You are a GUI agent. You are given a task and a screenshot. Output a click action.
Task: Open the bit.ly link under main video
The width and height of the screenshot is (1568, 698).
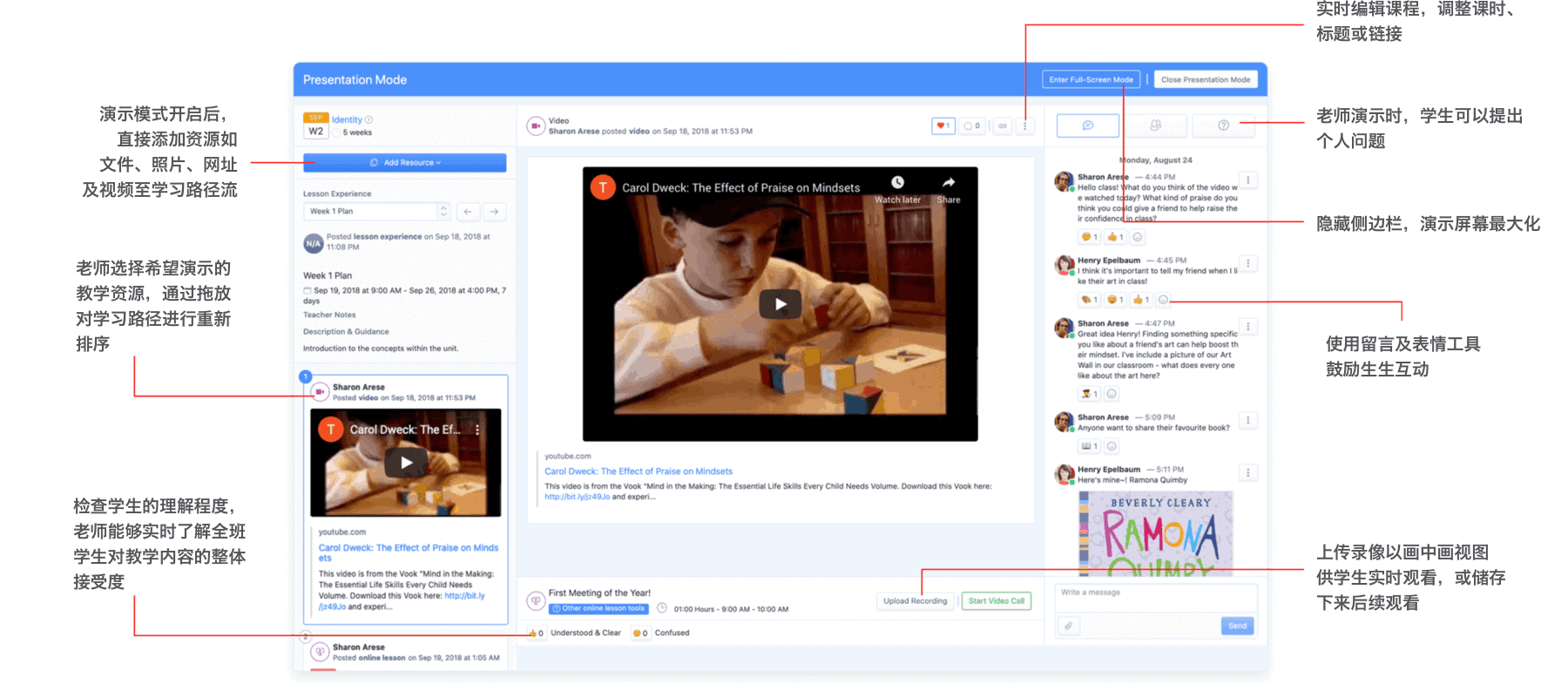point(578,497)
